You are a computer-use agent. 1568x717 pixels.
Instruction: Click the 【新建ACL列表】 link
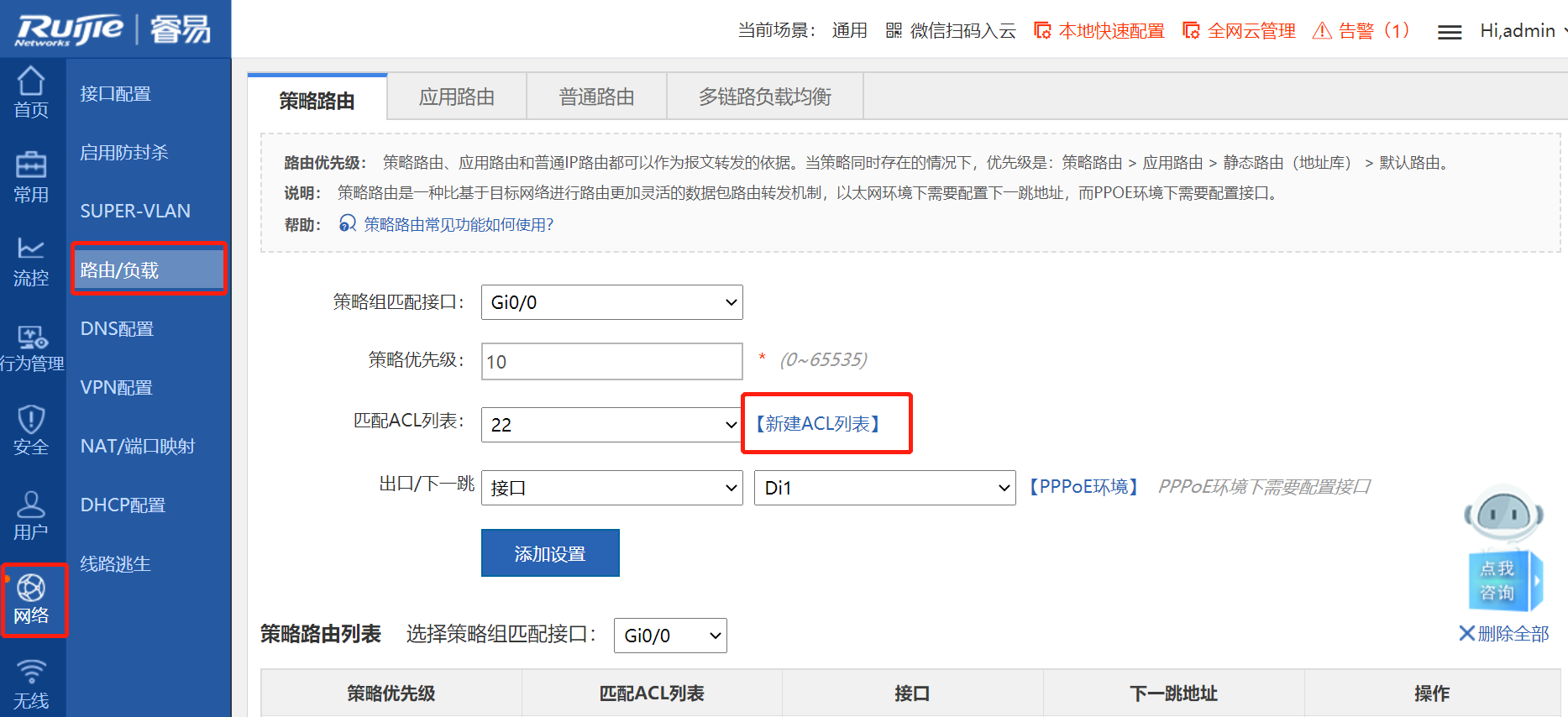coord(819,424)
